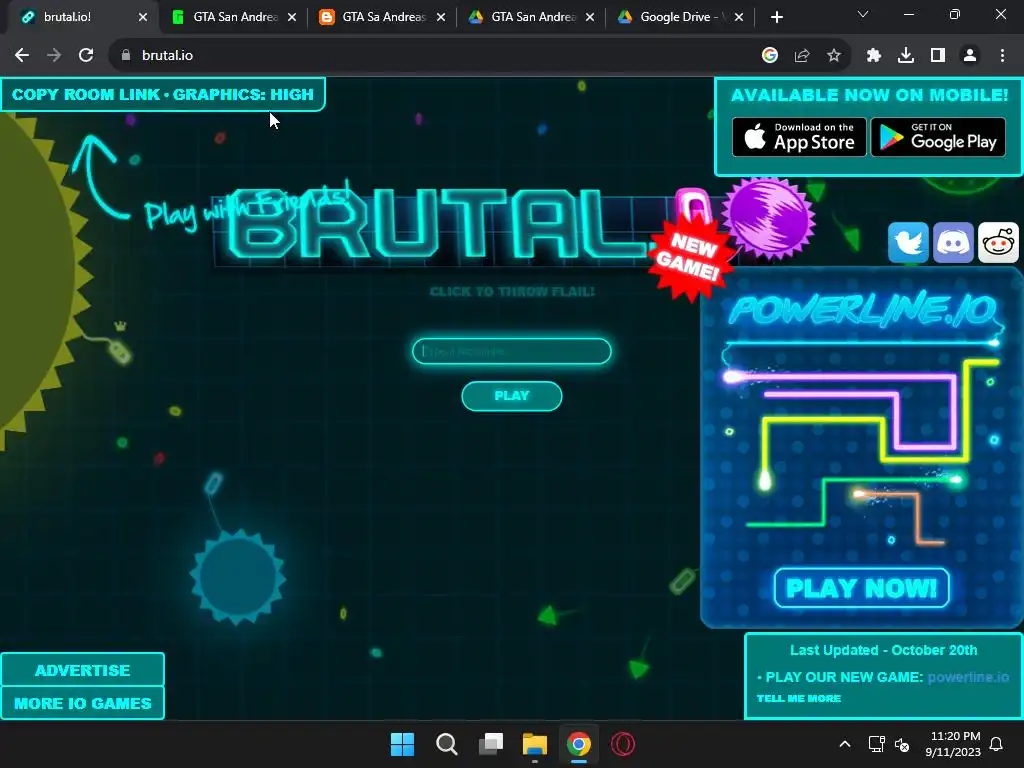Open the Chrome profile icon

coord(970,56)
